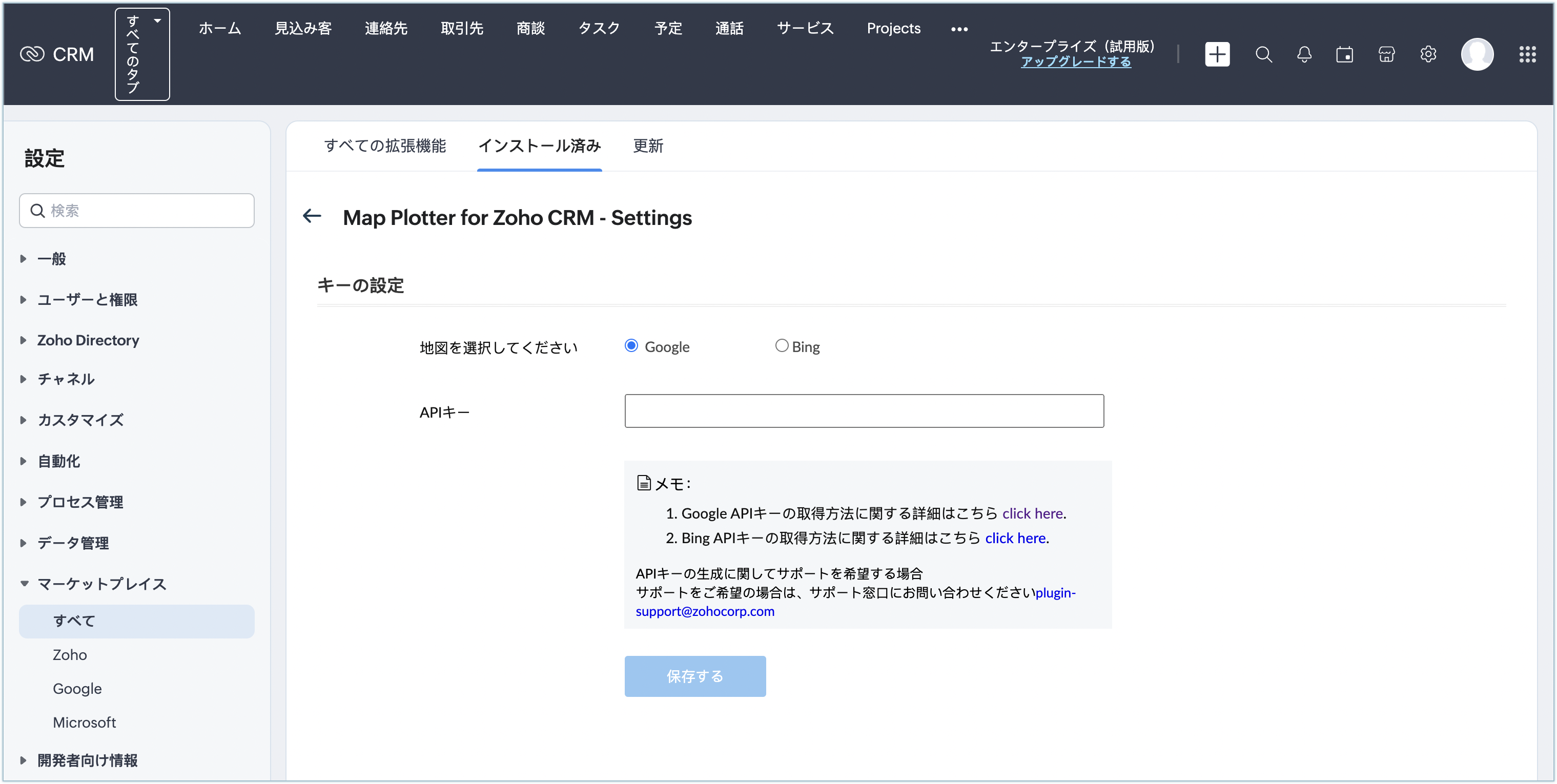The height and width of the screenshot is (784, 1557).
Task: Click the アップグレードする link
Action: click(x=1075, y=61)
